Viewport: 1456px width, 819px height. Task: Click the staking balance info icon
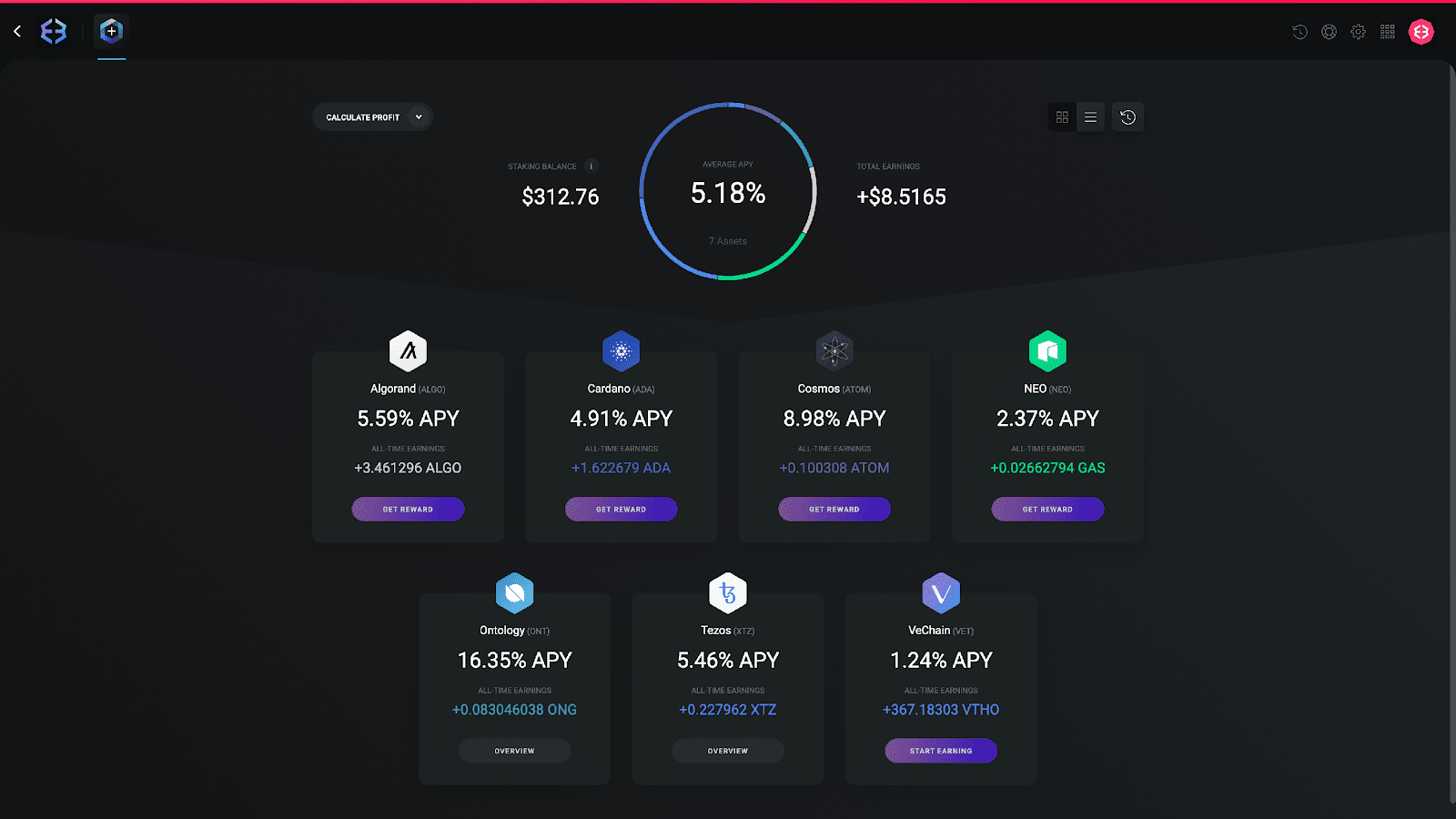click(591, 167)
